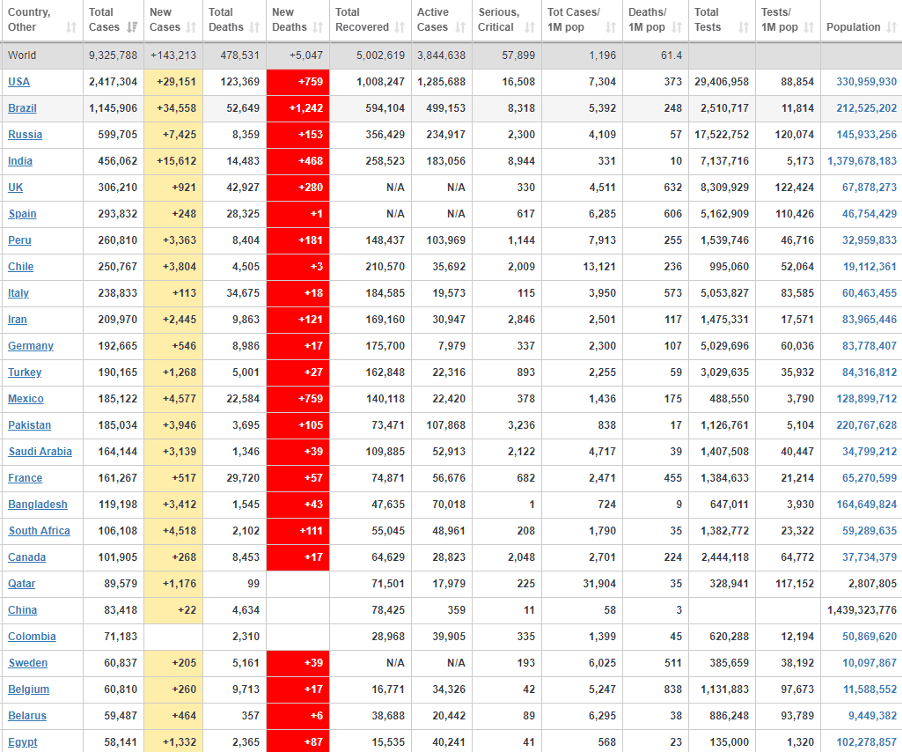Open the Colombia link
This screenshot has width=902, height=752.
32,637
